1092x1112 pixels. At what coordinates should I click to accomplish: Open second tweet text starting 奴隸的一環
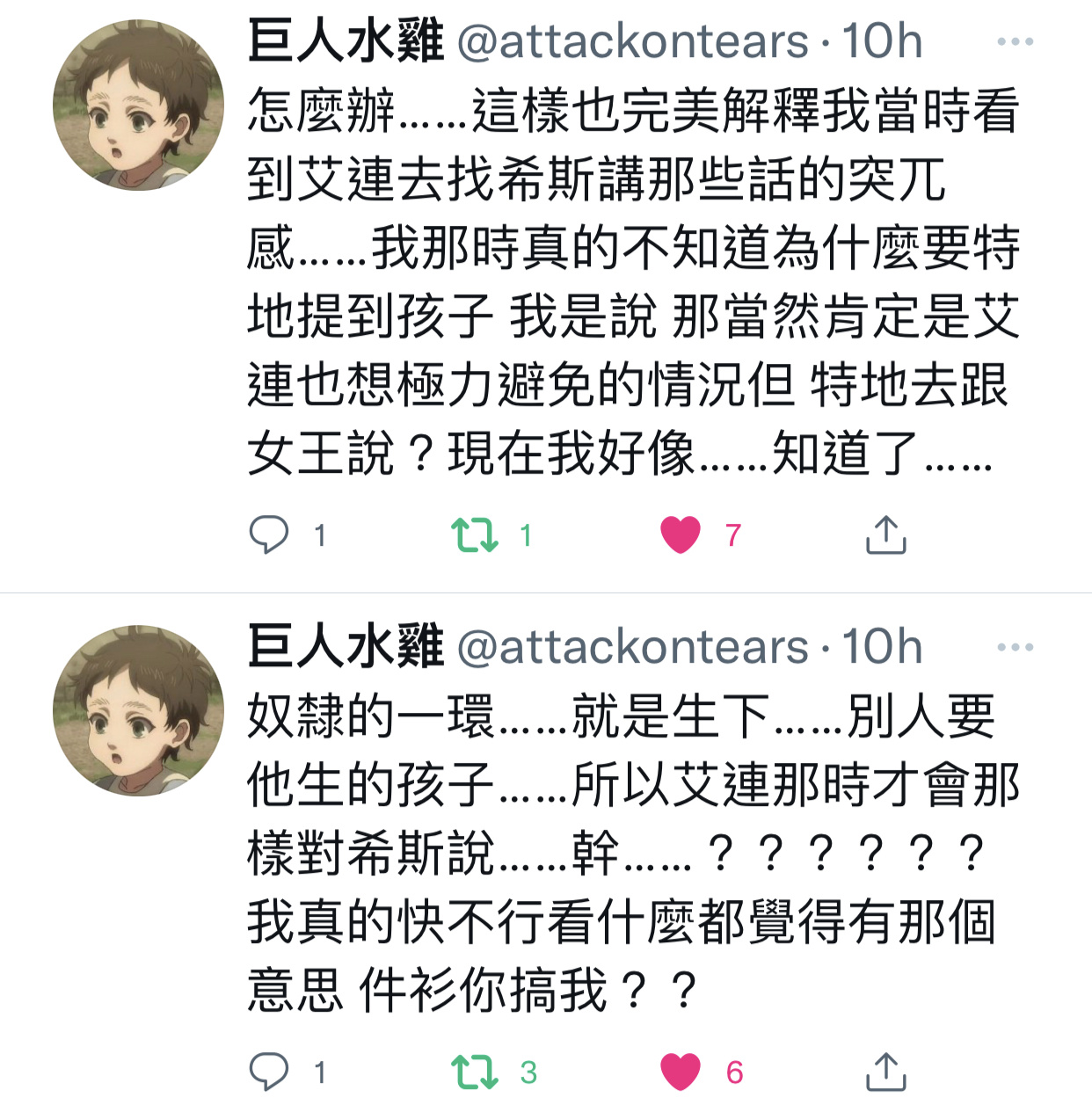click(633, 854)
